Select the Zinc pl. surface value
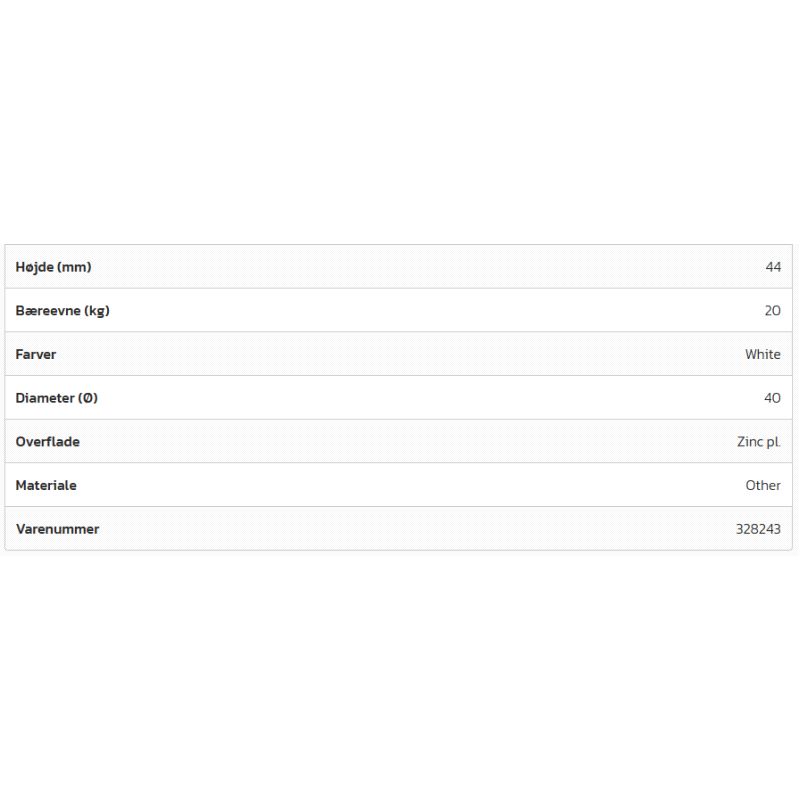This screenshot has height=800, width=800. tap(759, 442)
